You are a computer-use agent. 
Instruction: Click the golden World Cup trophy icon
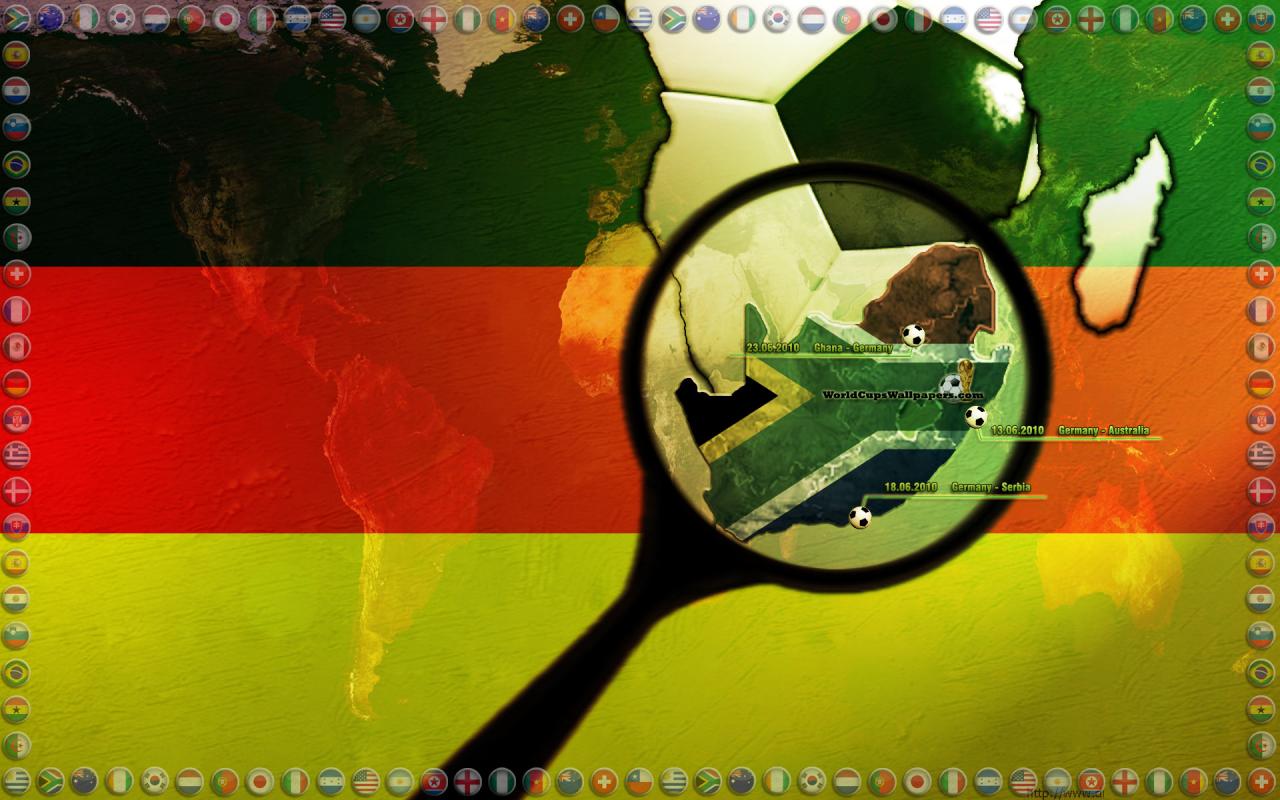[x=964, y=377]
